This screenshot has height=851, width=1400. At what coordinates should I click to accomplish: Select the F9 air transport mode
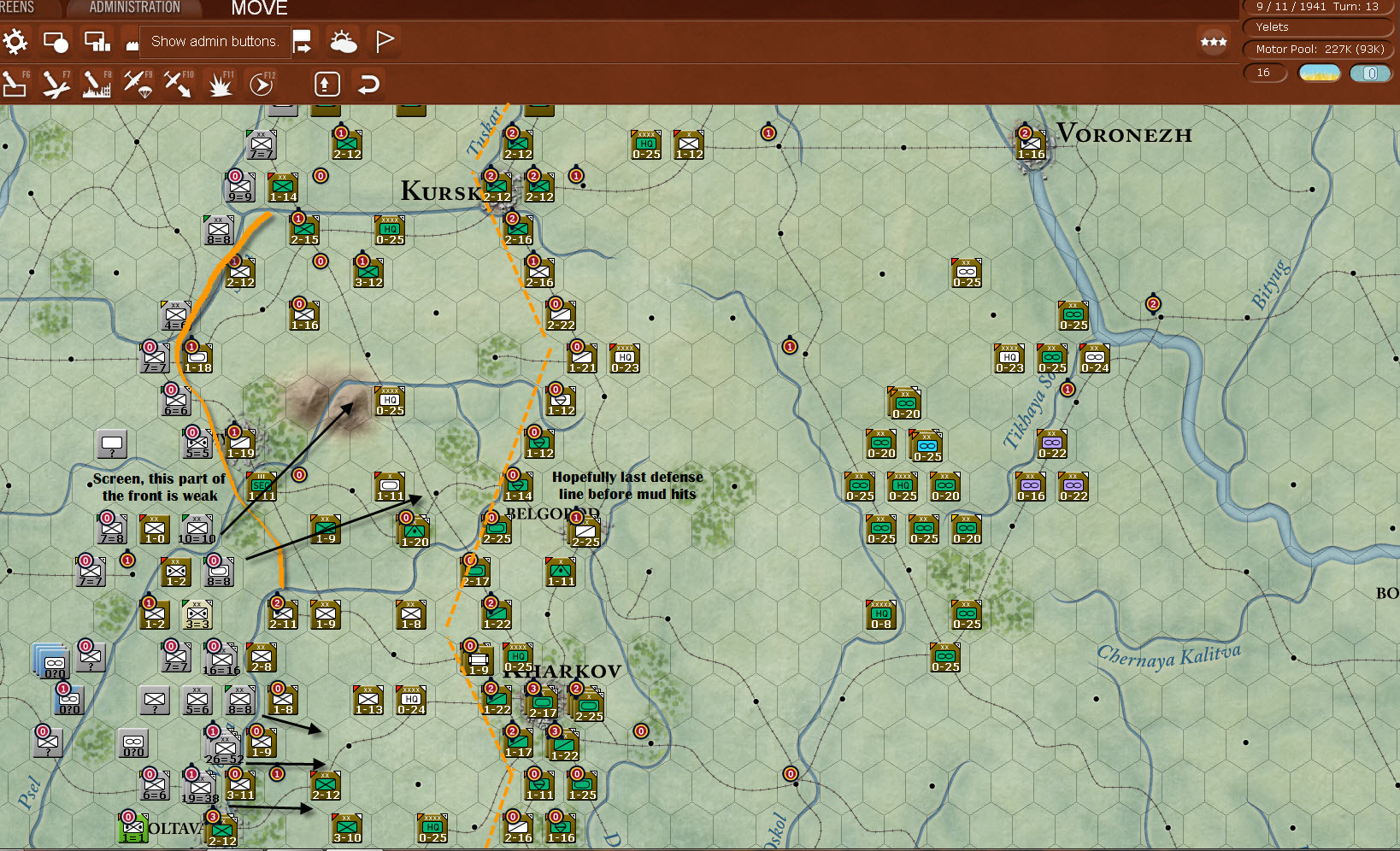pyautogui.click(x=138, y=84)
